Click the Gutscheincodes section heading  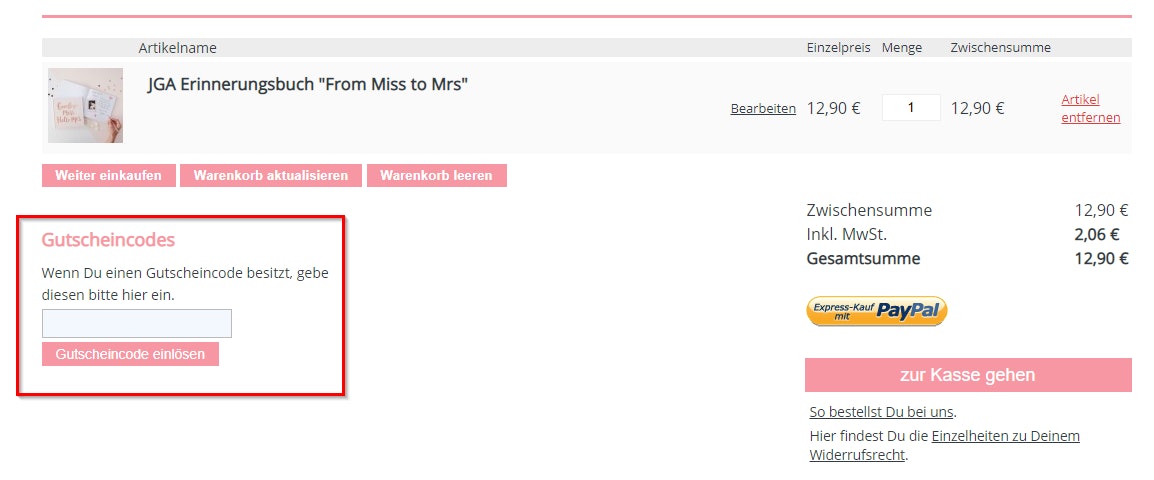(x=108, y=240)
